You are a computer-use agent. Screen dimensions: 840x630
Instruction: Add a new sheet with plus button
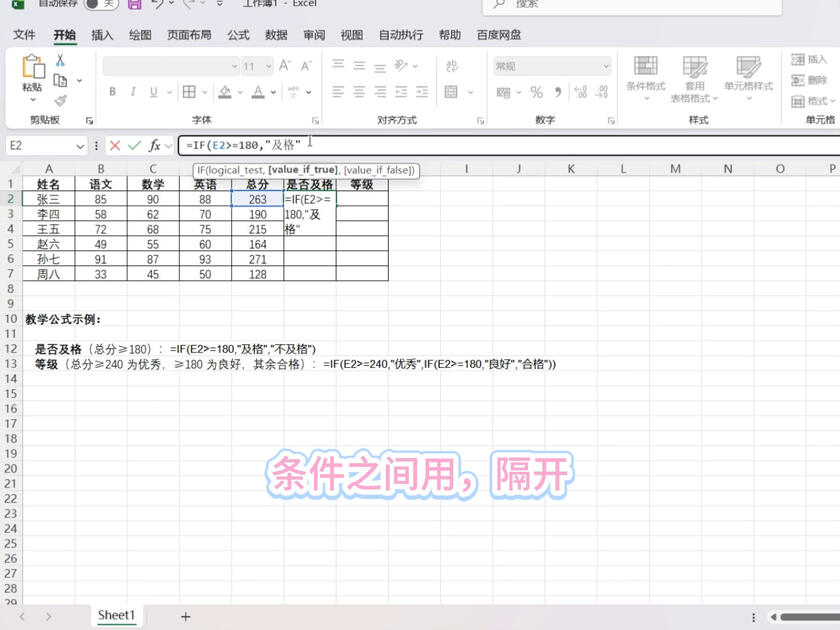coord(185,617)
